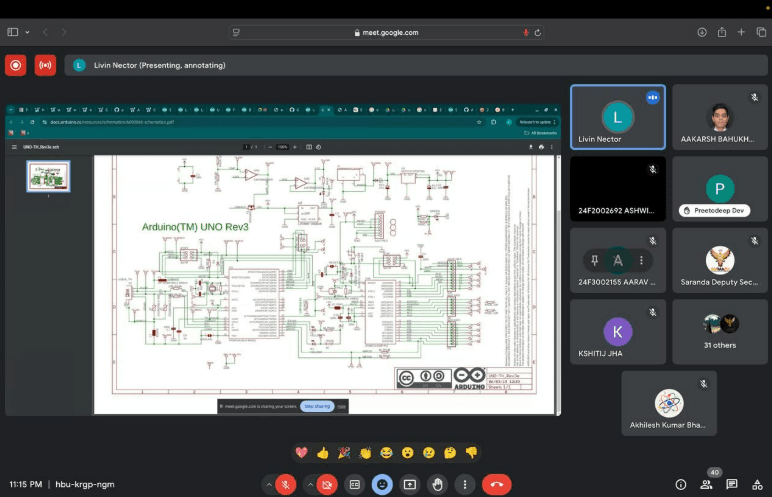Raise your hand in the meeting
The image size is (772, 497).
coord(437,485)
